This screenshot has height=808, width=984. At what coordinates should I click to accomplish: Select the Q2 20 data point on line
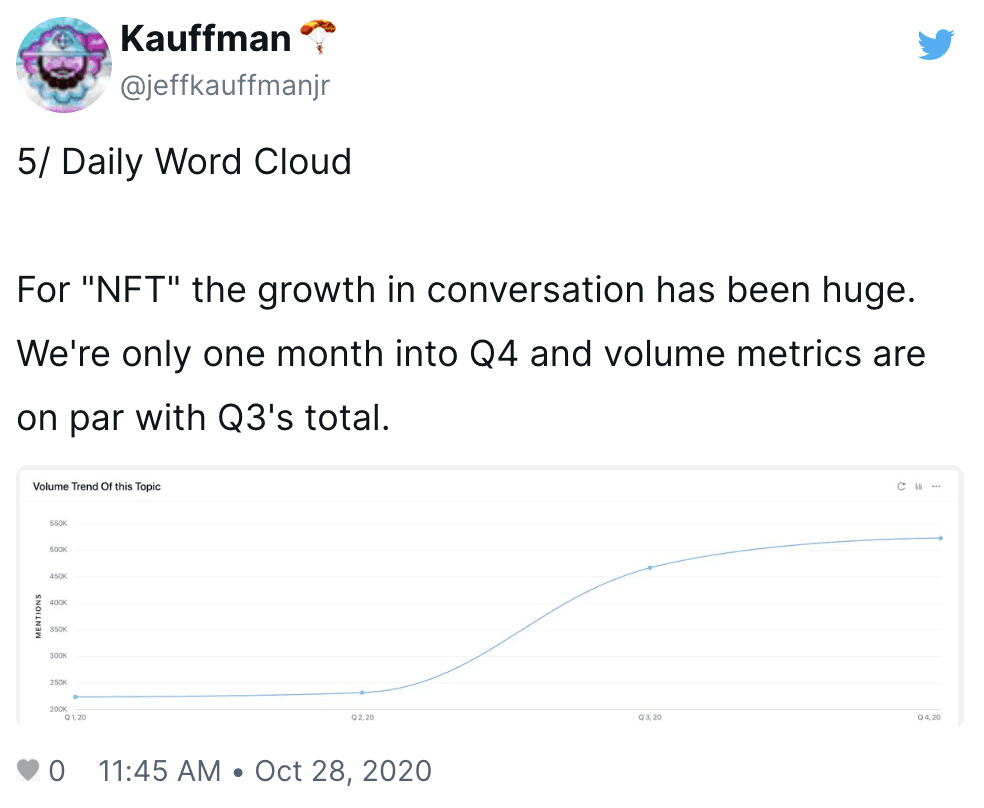(x=362, y=693)
